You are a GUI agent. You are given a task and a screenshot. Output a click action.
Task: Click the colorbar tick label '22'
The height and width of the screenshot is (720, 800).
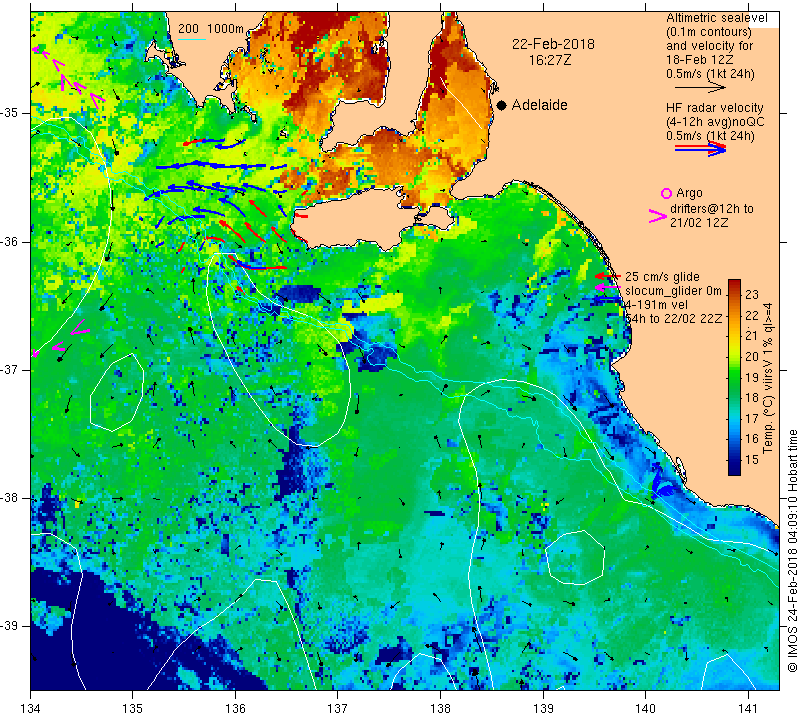point(752,315)
